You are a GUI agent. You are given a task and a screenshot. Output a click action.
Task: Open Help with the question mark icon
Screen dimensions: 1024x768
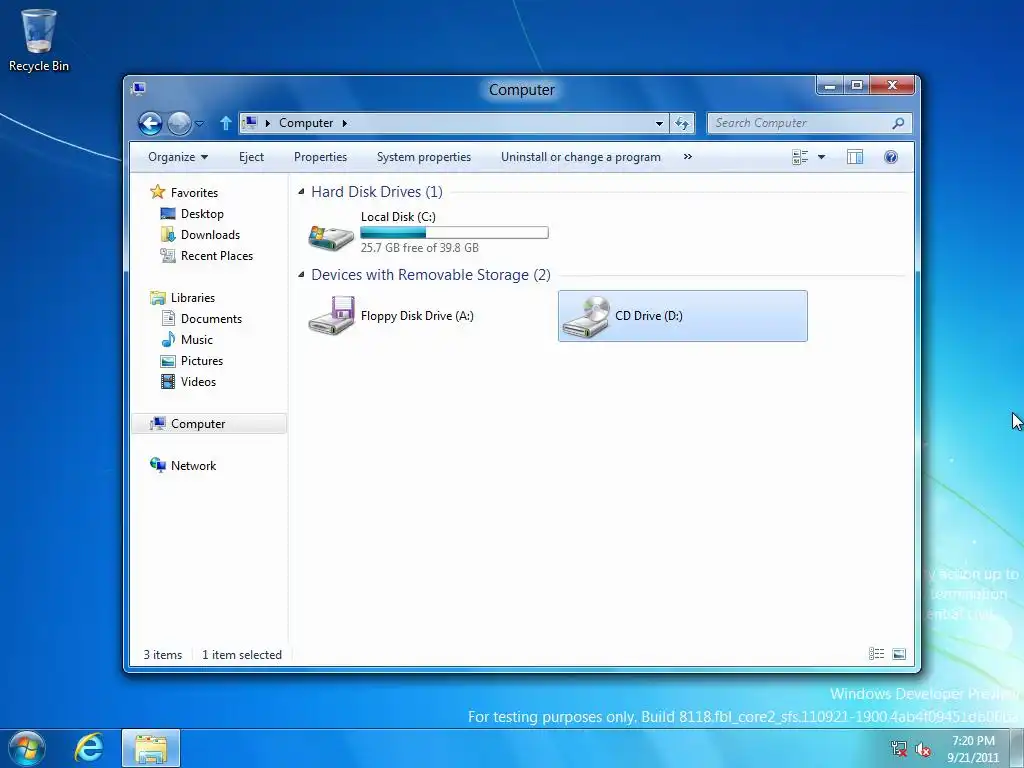pyautogui.click(x=891, y=157)
